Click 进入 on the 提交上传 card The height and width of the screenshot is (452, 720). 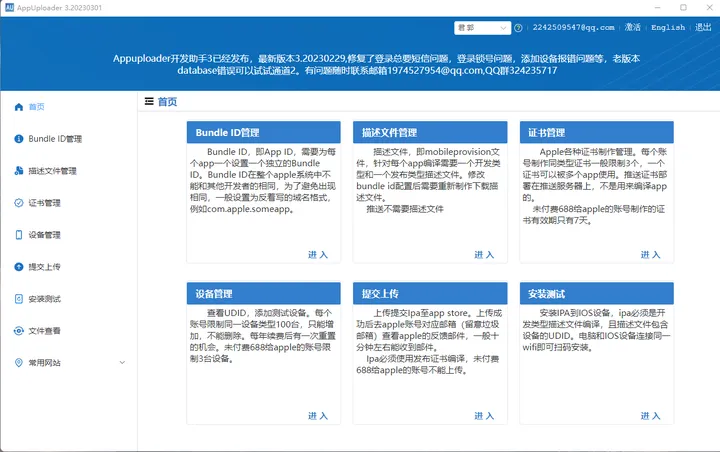tap(484, 416)
